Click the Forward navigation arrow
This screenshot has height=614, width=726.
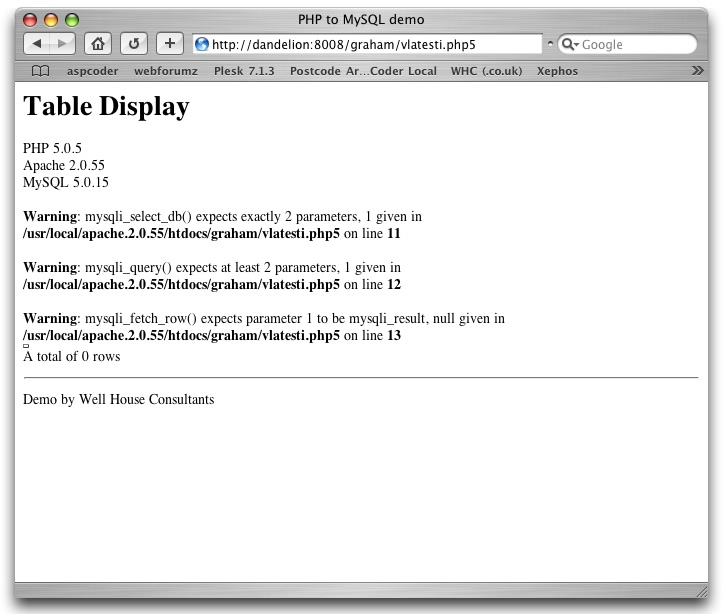coord(62,44)
